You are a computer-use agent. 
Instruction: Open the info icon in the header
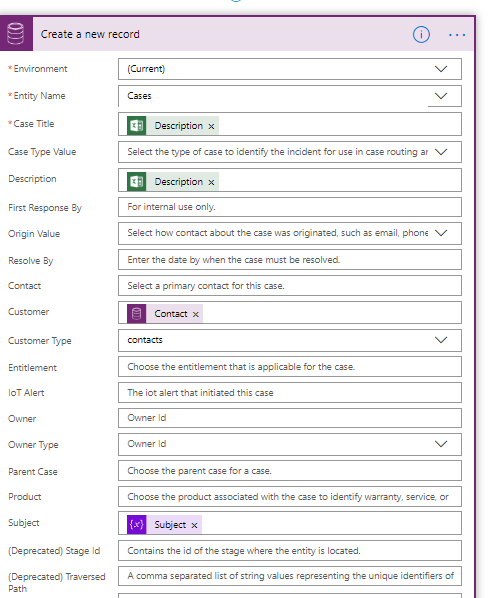pyautogui.click(x=421, y=35)
